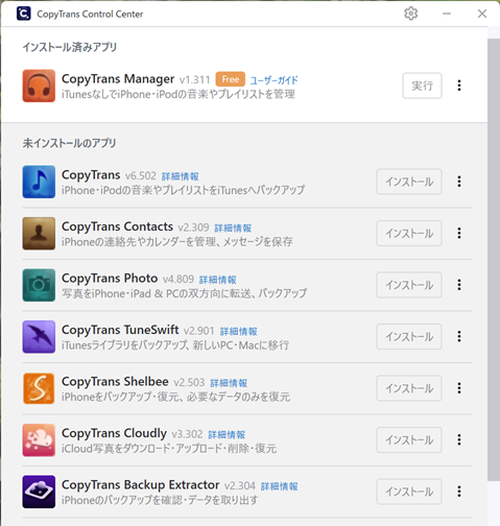Open the three-dot menu for CopyTrans TuneSwift
This screenshot has width=500, height=526.
(459, 336)
